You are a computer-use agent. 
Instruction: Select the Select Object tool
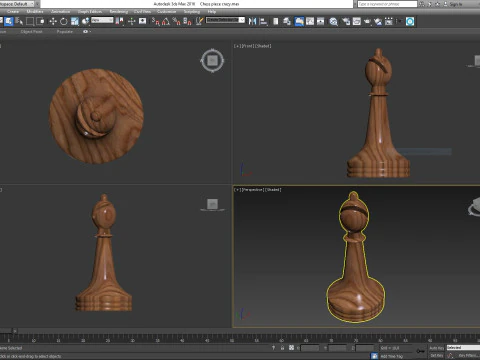pyautogui.click(x=9, y=21)
